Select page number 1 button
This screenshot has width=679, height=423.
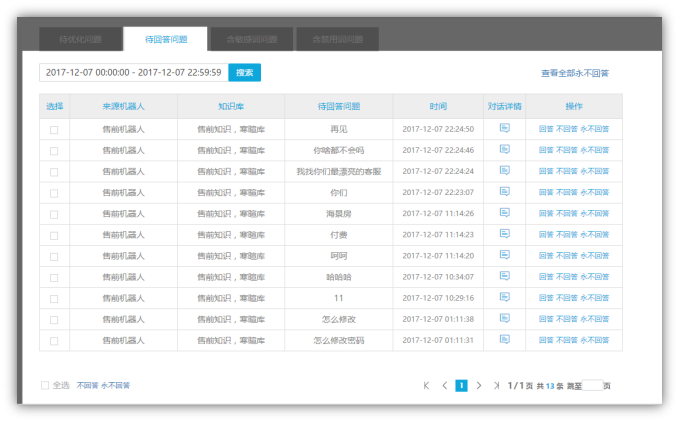pyautogui.click(x=462, y=385)
